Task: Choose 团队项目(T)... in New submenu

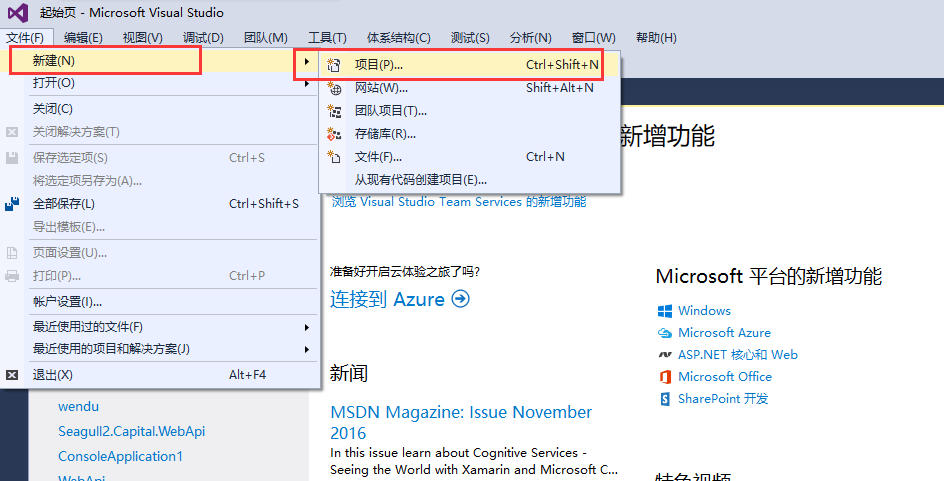Action: point(470,111)
